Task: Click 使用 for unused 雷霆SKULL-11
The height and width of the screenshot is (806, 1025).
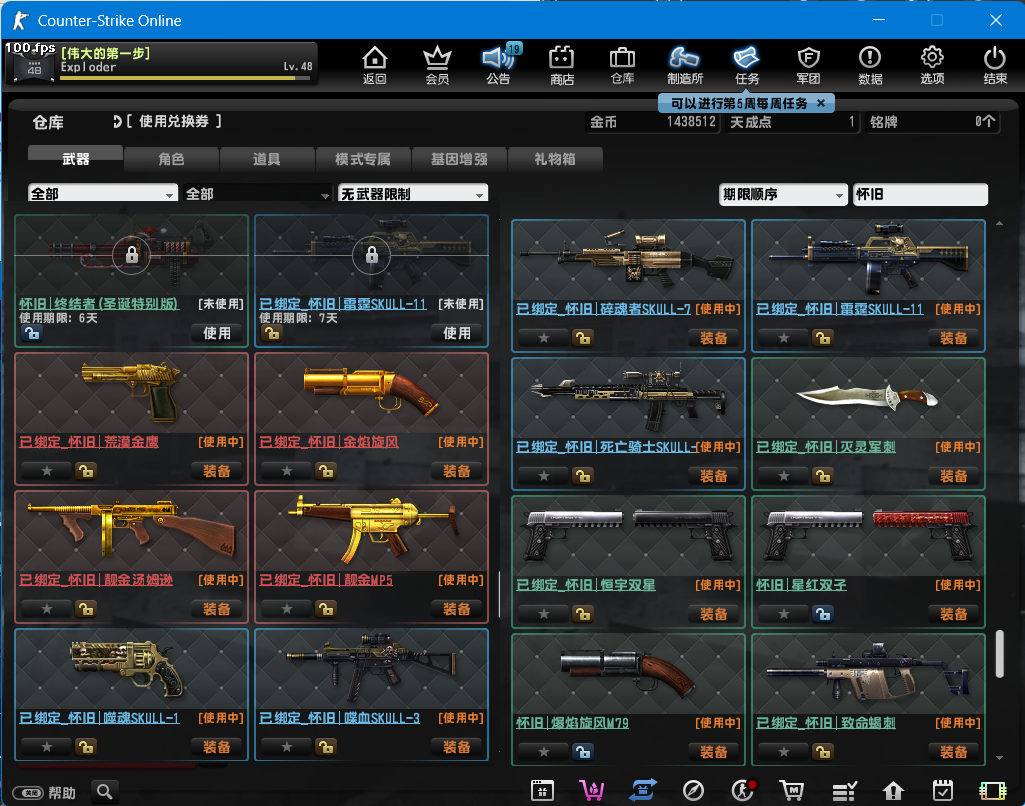Action: point(456,333)
